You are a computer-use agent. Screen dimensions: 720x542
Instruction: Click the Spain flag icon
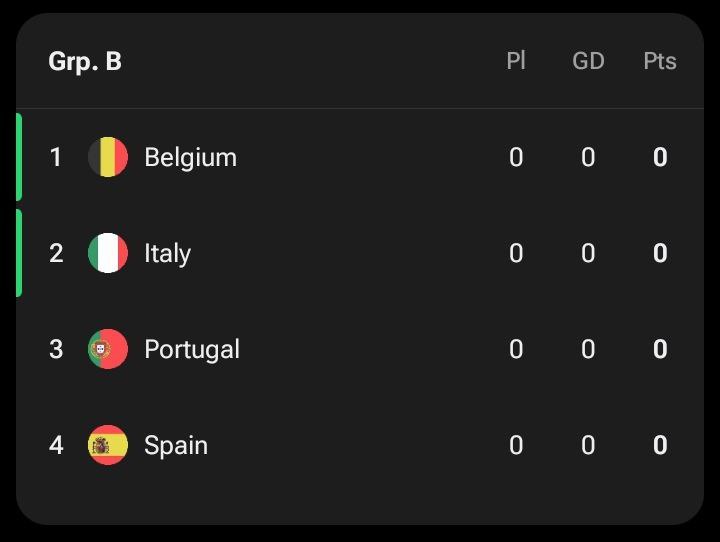coord(108,445)
